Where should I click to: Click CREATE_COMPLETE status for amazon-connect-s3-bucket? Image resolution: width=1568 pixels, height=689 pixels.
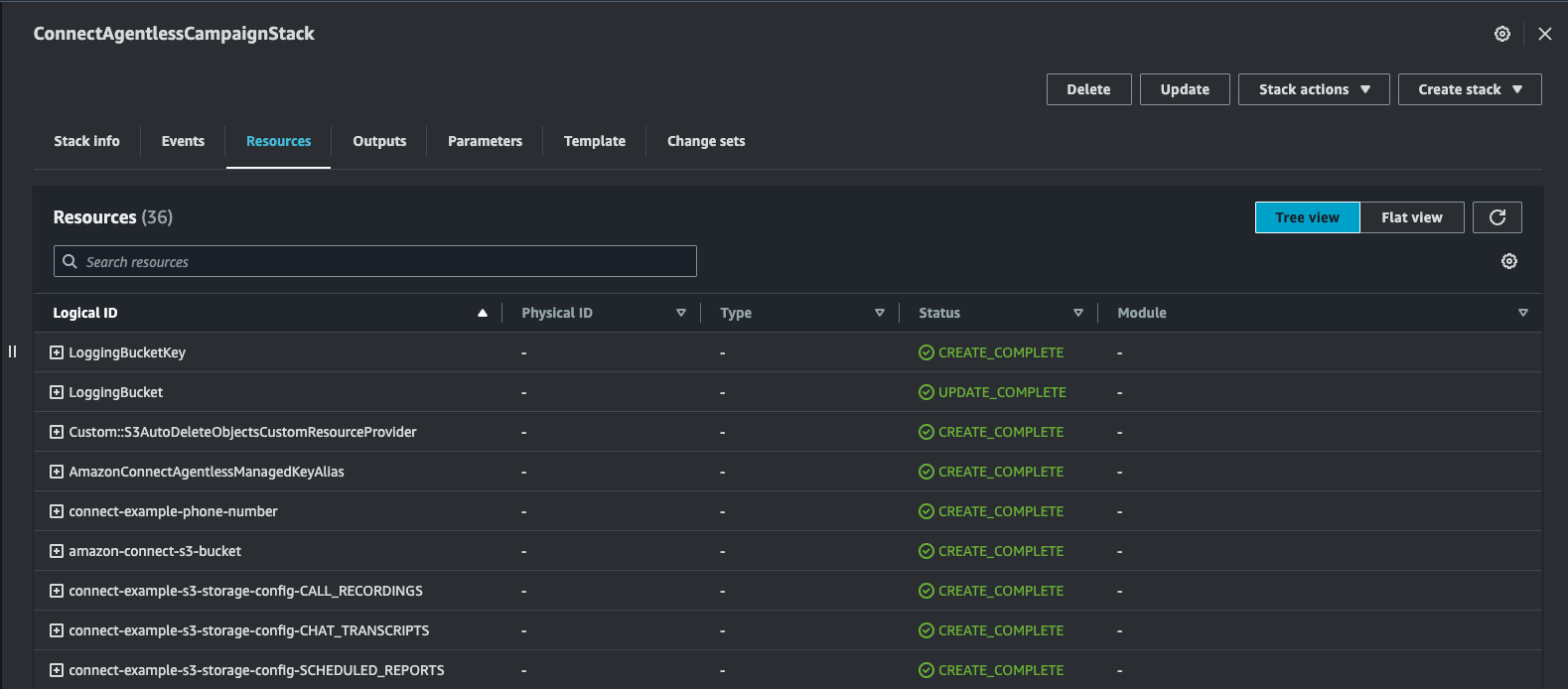pyautogui.click(x=1001, y=551)
